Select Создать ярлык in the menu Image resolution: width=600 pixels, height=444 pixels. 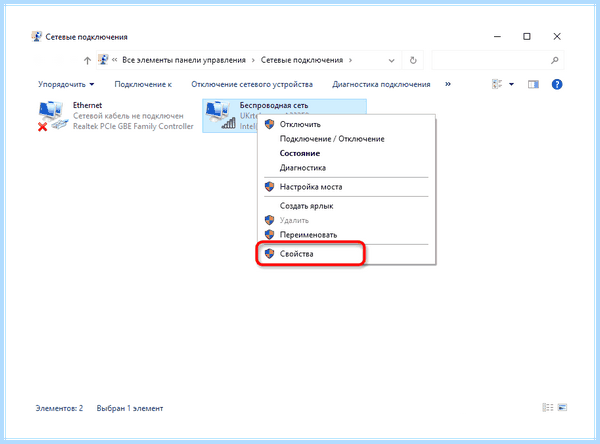coord(346,206)
